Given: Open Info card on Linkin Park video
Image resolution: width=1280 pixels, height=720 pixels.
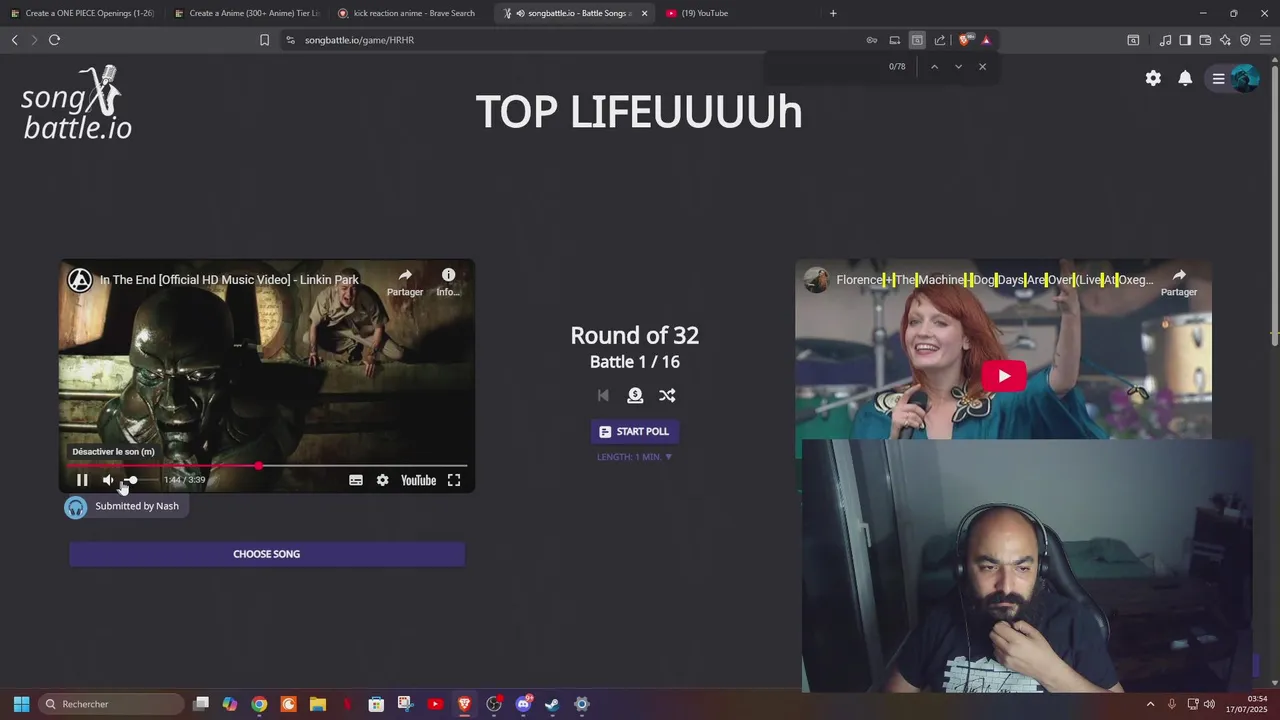Looking at the screenshot, I should click(x=448, y=282).
